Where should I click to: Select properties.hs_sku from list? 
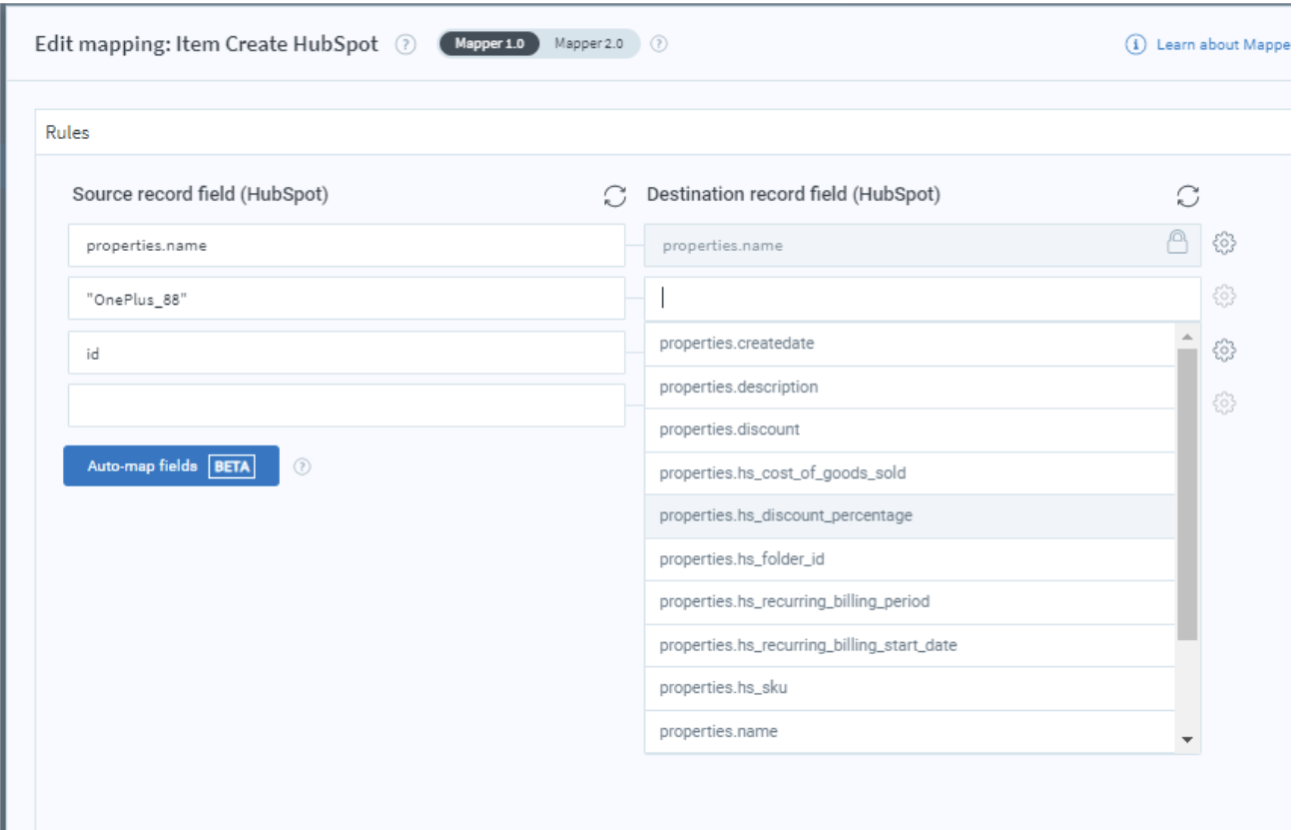click(909, 688)
